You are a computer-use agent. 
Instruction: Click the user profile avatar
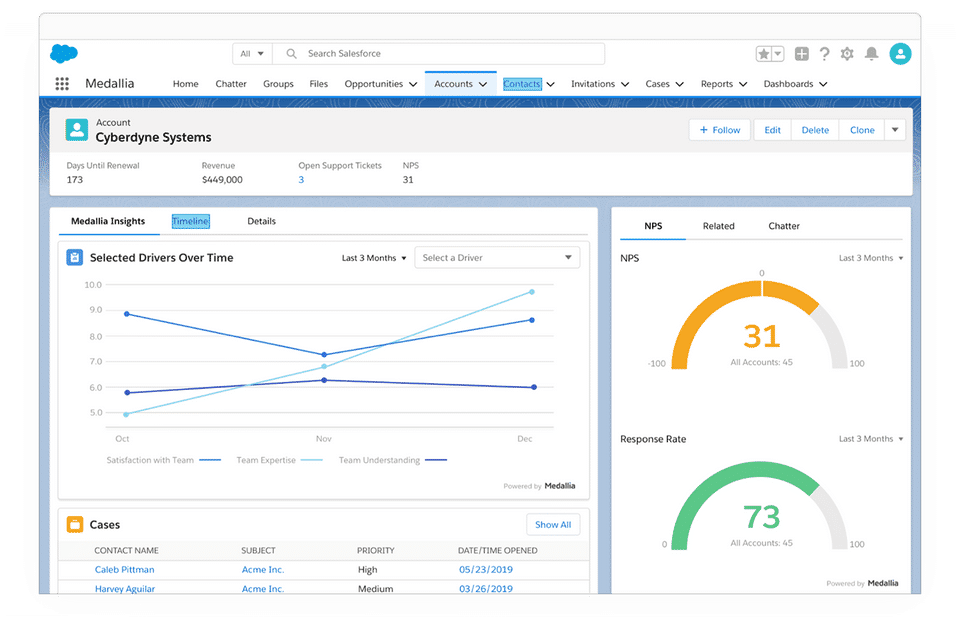click(900, 54)
